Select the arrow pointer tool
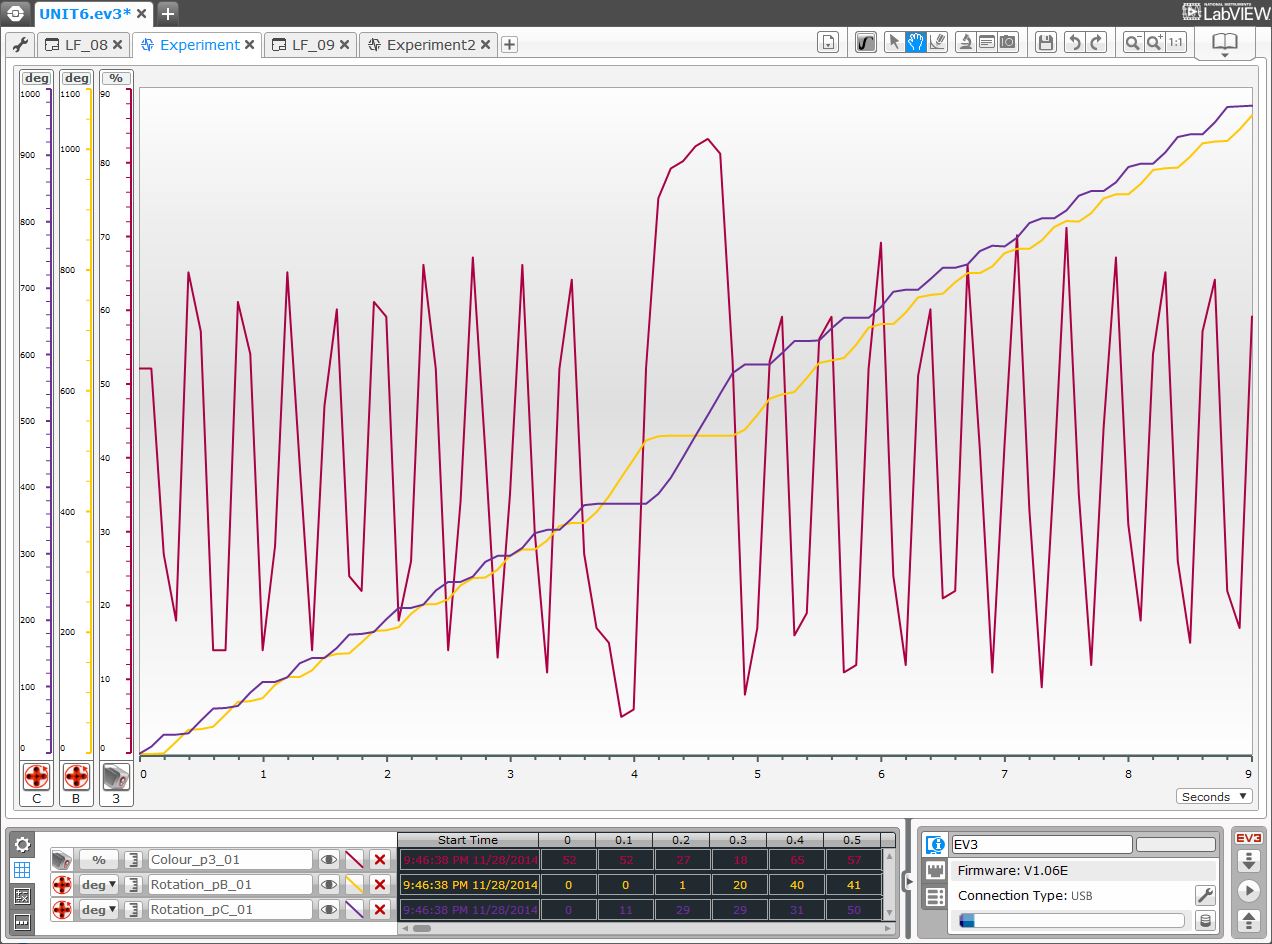This screenshot has height=944, width=1272. click(894, 42)
